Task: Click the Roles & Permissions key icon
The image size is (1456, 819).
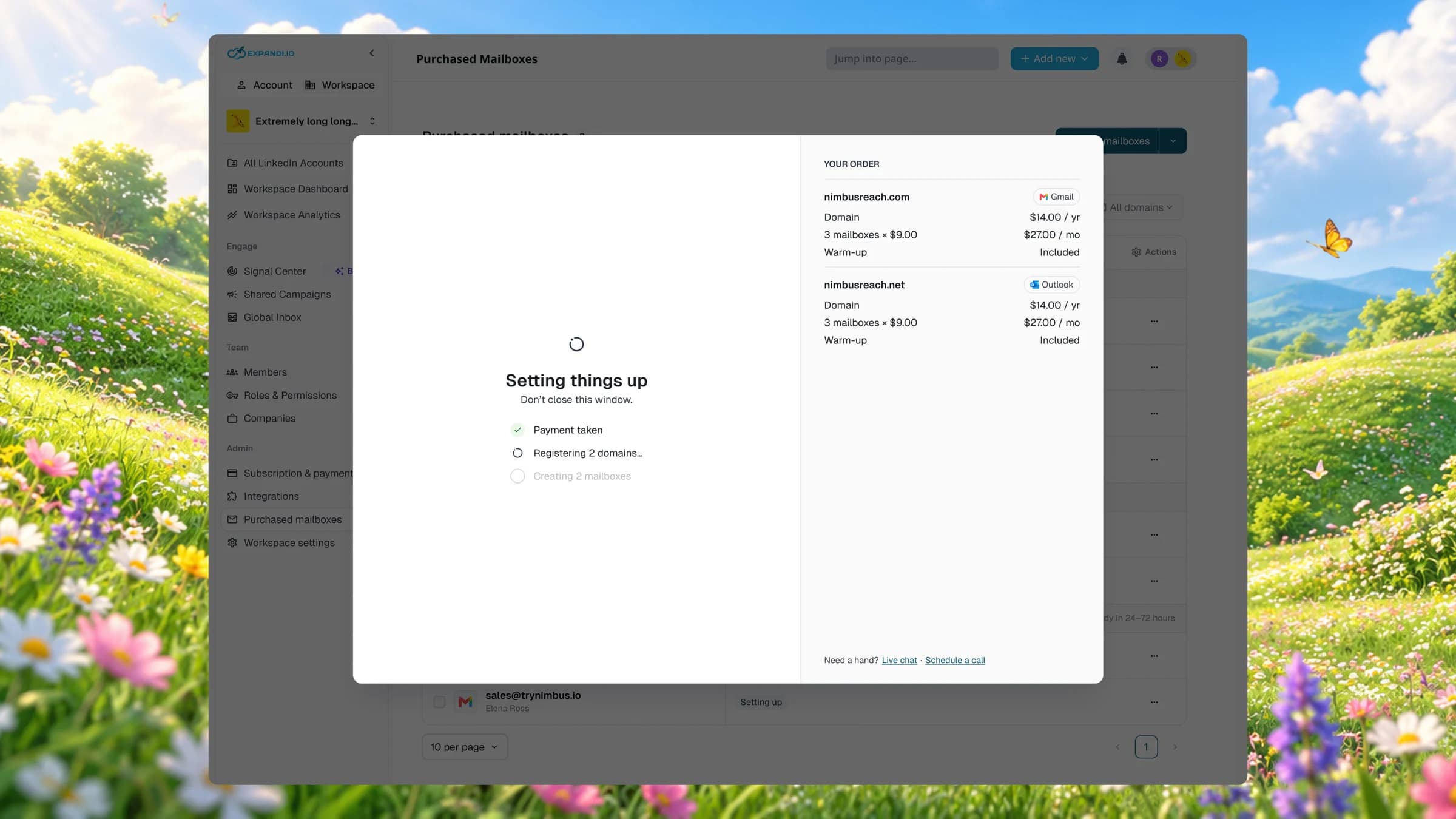Action: click(232, 395)
